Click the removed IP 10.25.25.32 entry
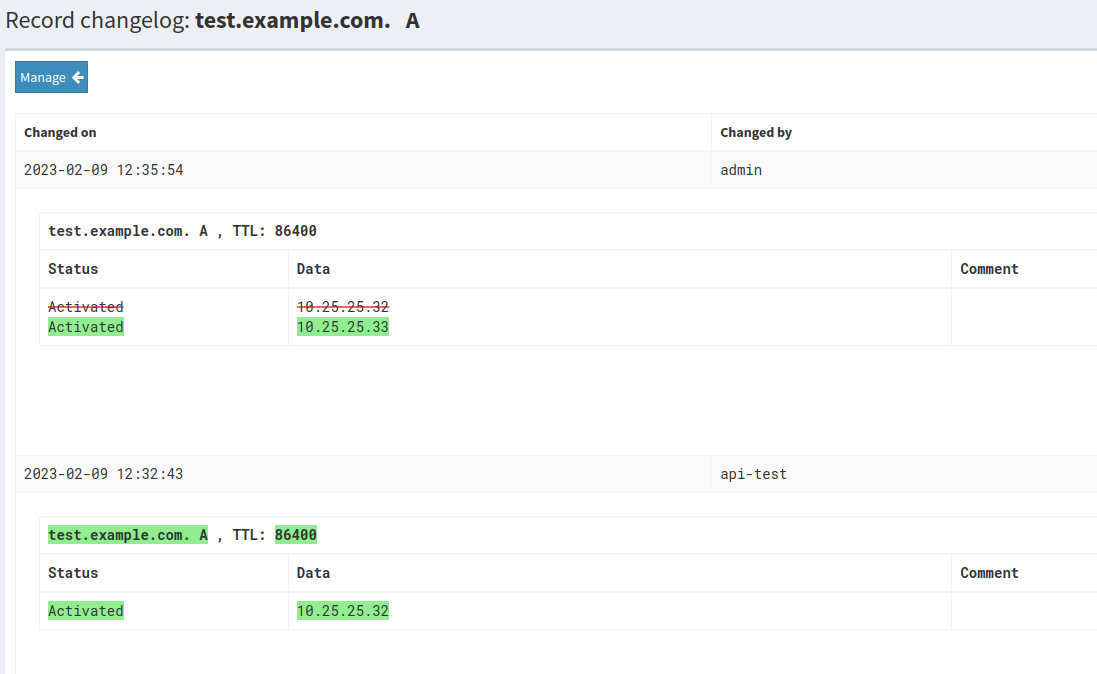 point(343,306)
